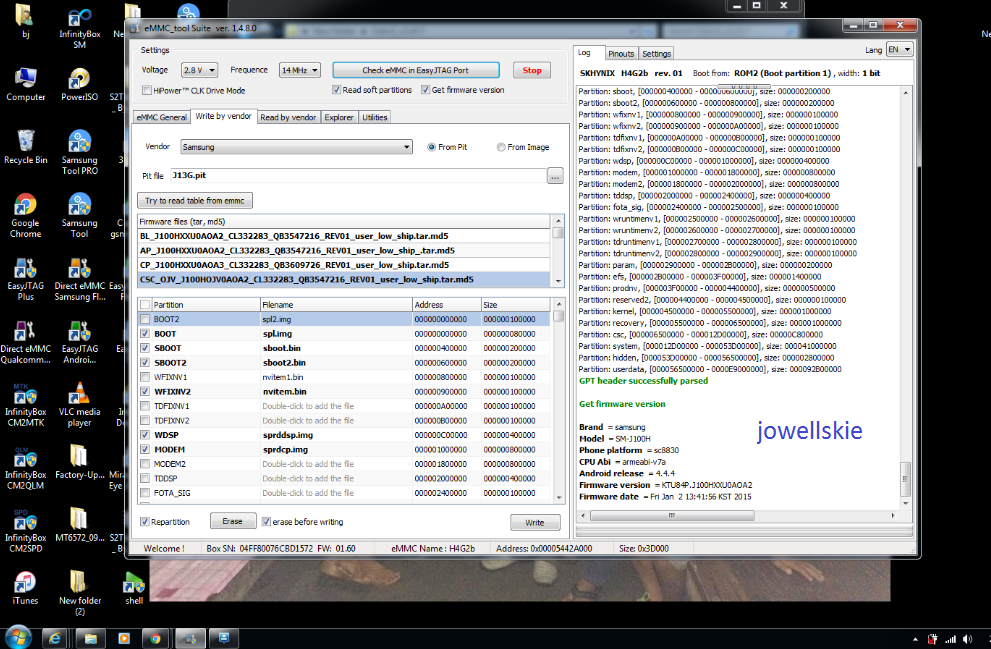
Task: Select the CSC_OJV firmware file row
Action: click(344, 279)
